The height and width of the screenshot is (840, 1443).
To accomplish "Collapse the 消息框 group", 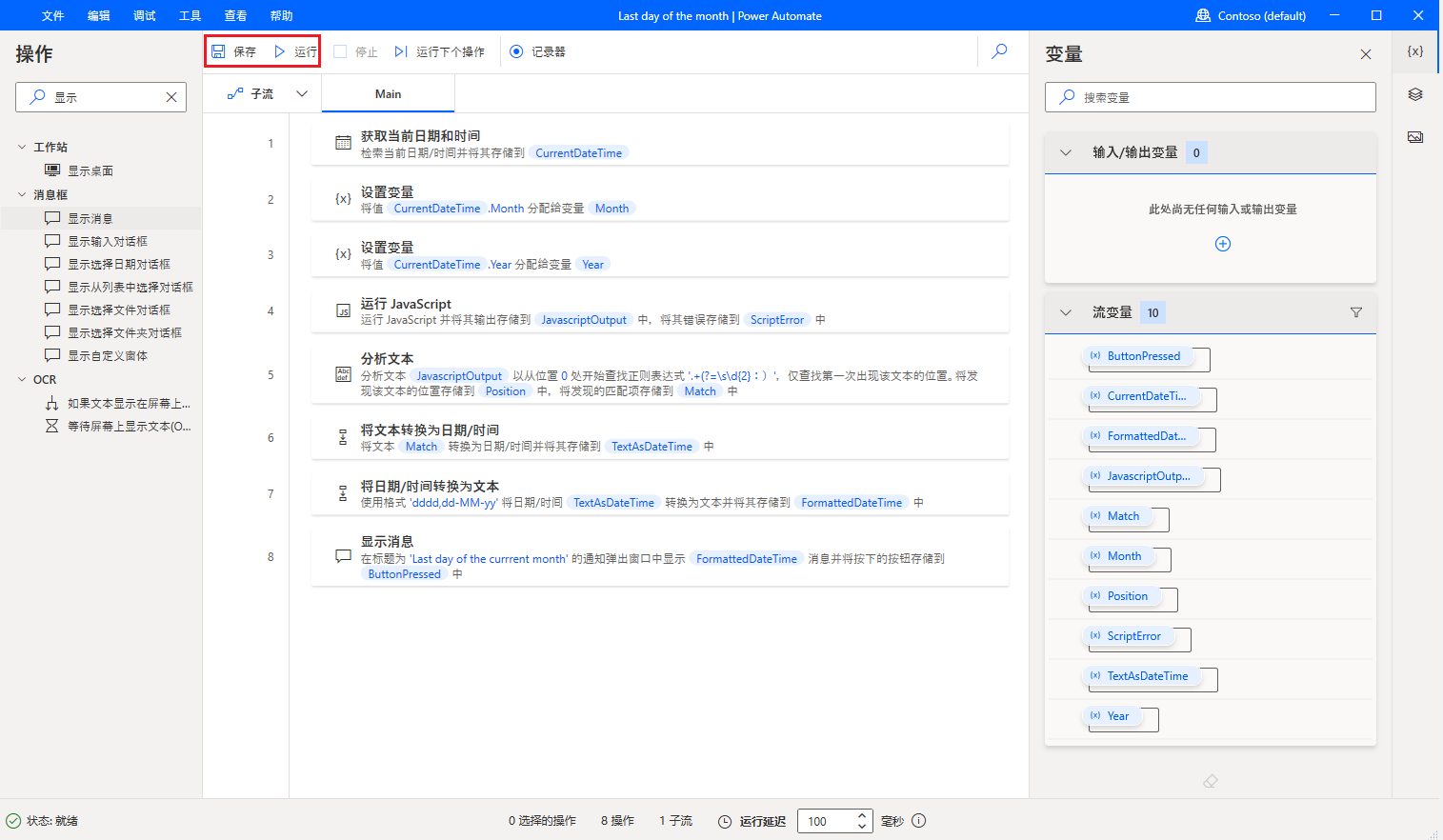I will (x=22, y=194).
